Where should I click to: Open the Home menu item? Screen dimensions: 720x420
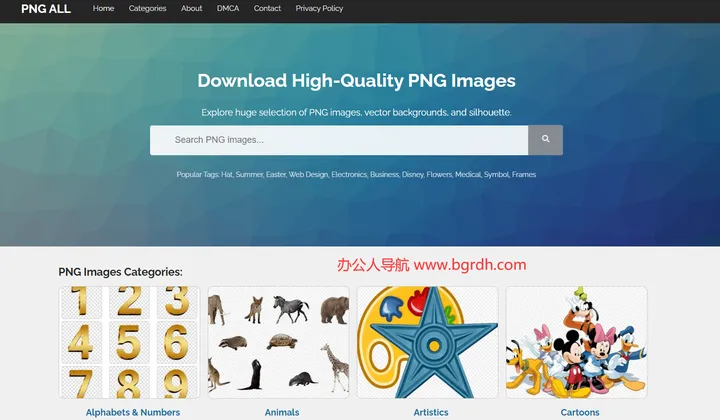coord(103,8)
